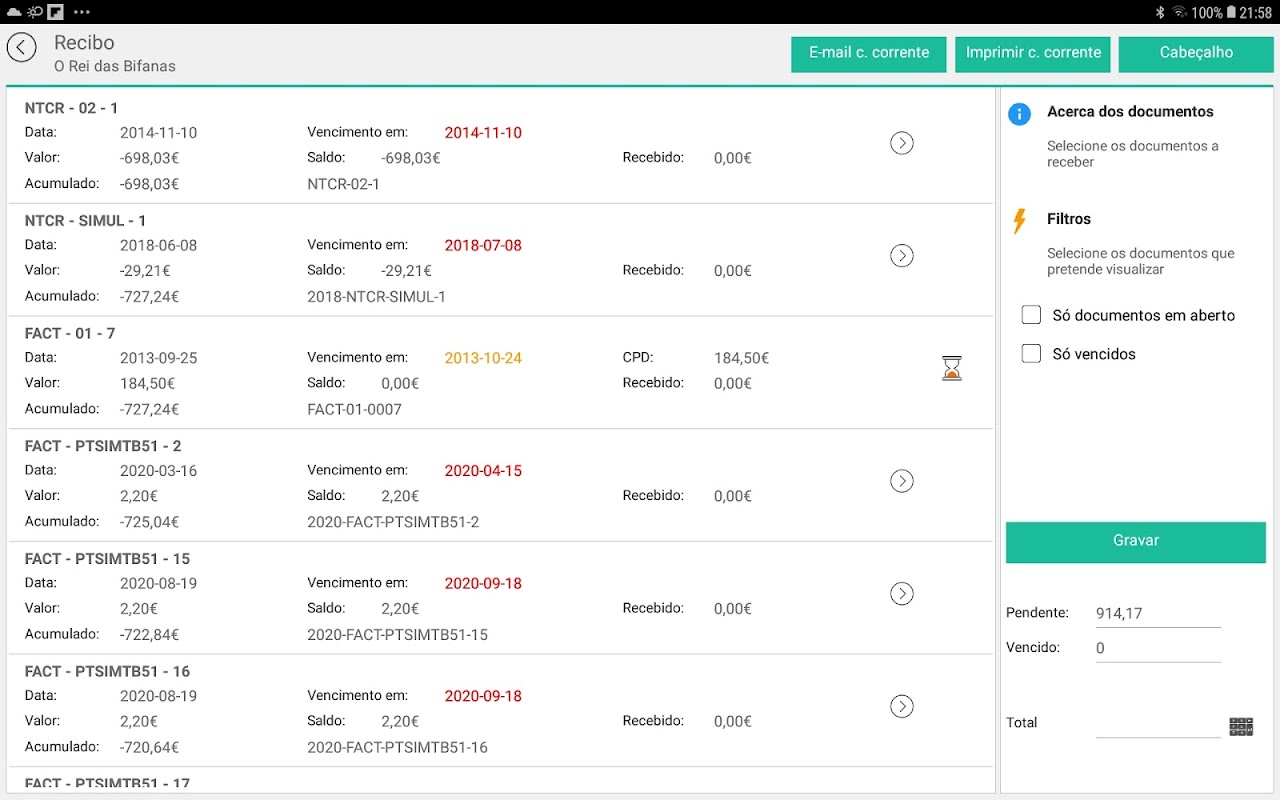Tap the due date 2018-07-08

pos(483,246)
